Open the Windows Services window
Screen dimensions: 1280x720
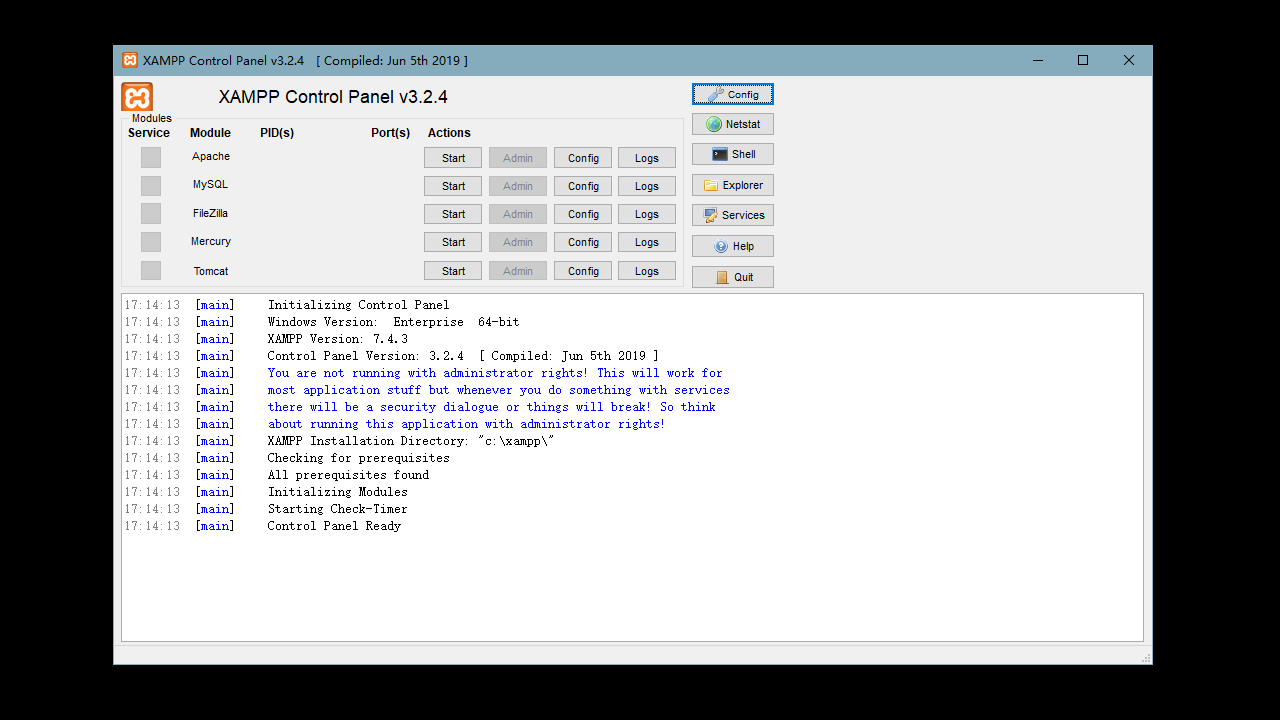[x=732, y=215]
